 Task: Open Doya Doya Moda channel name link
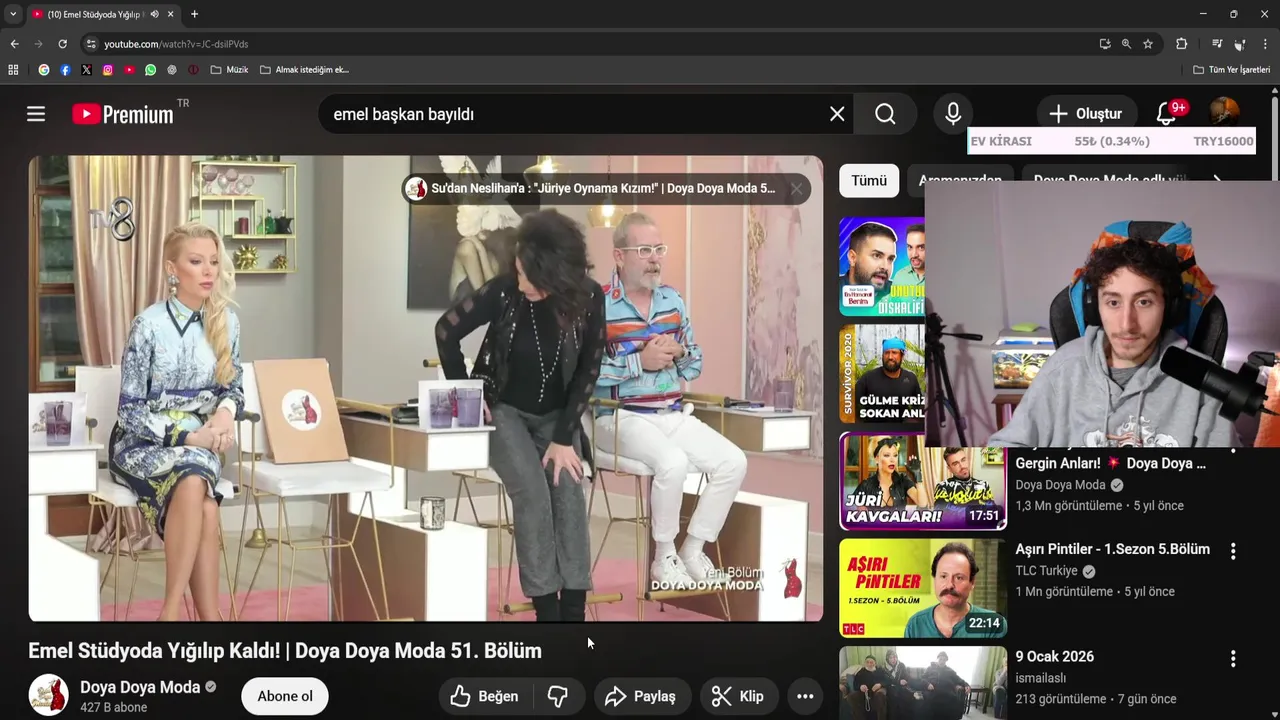tap(140, 687)
